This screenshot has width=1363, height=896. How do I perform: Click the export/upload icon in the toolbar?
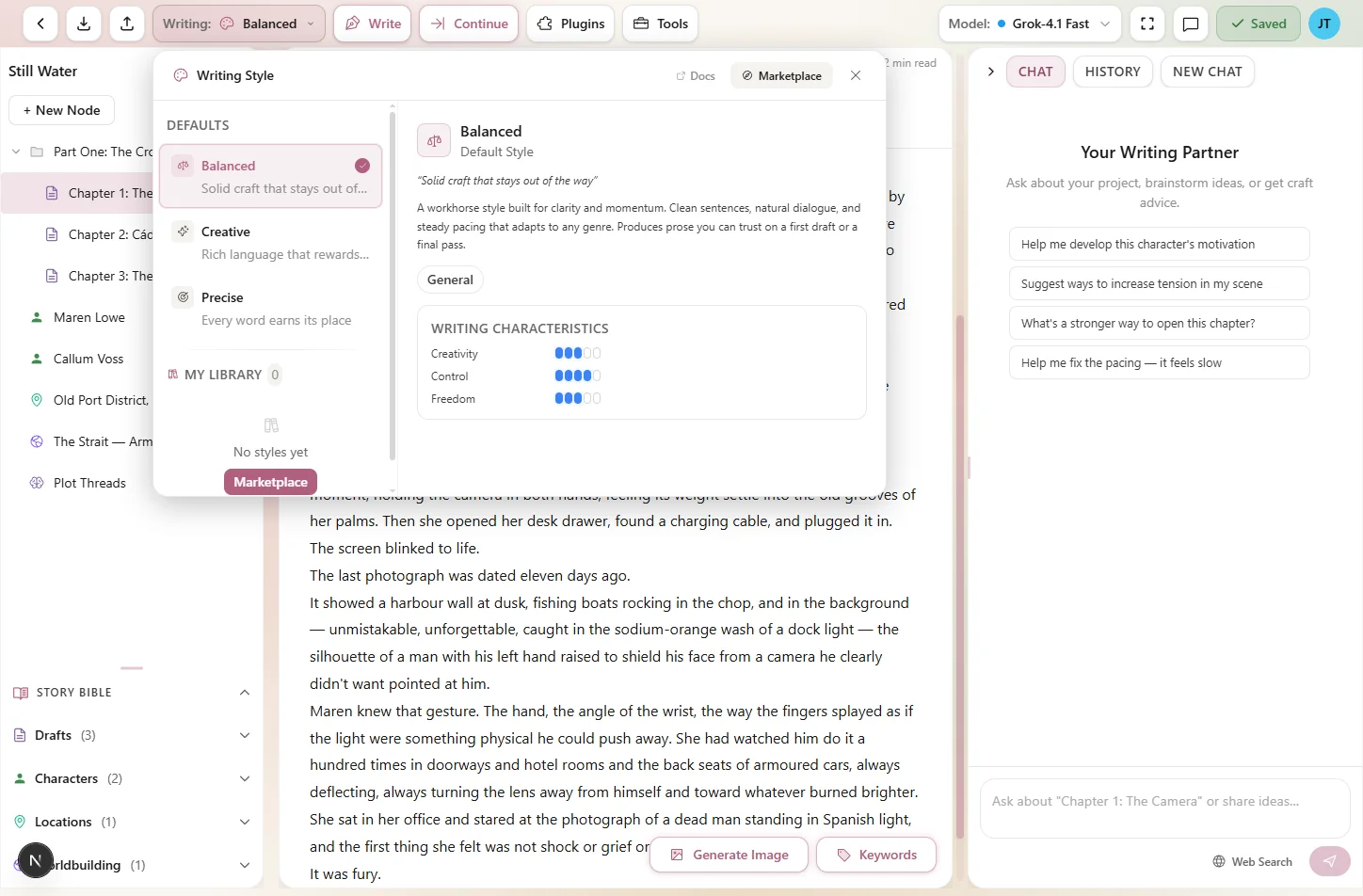tap(127, 24)
